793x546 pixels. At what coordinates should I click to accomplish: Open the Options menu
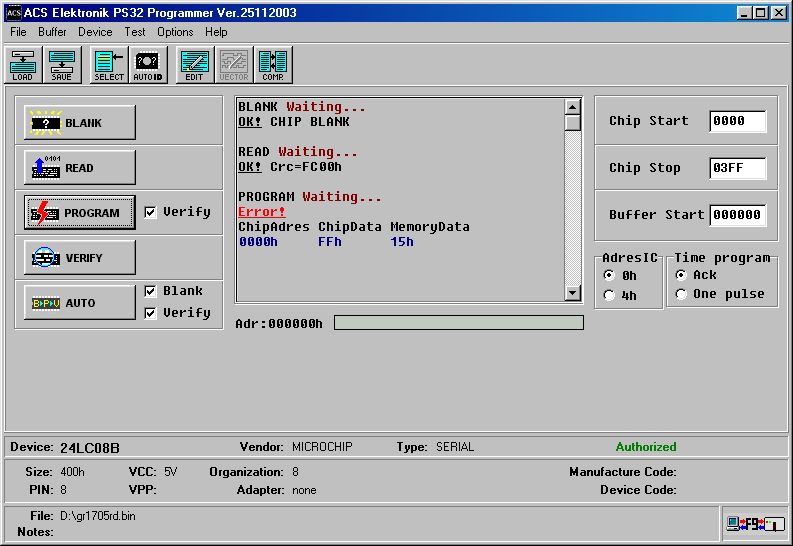(x=175, y=32)
